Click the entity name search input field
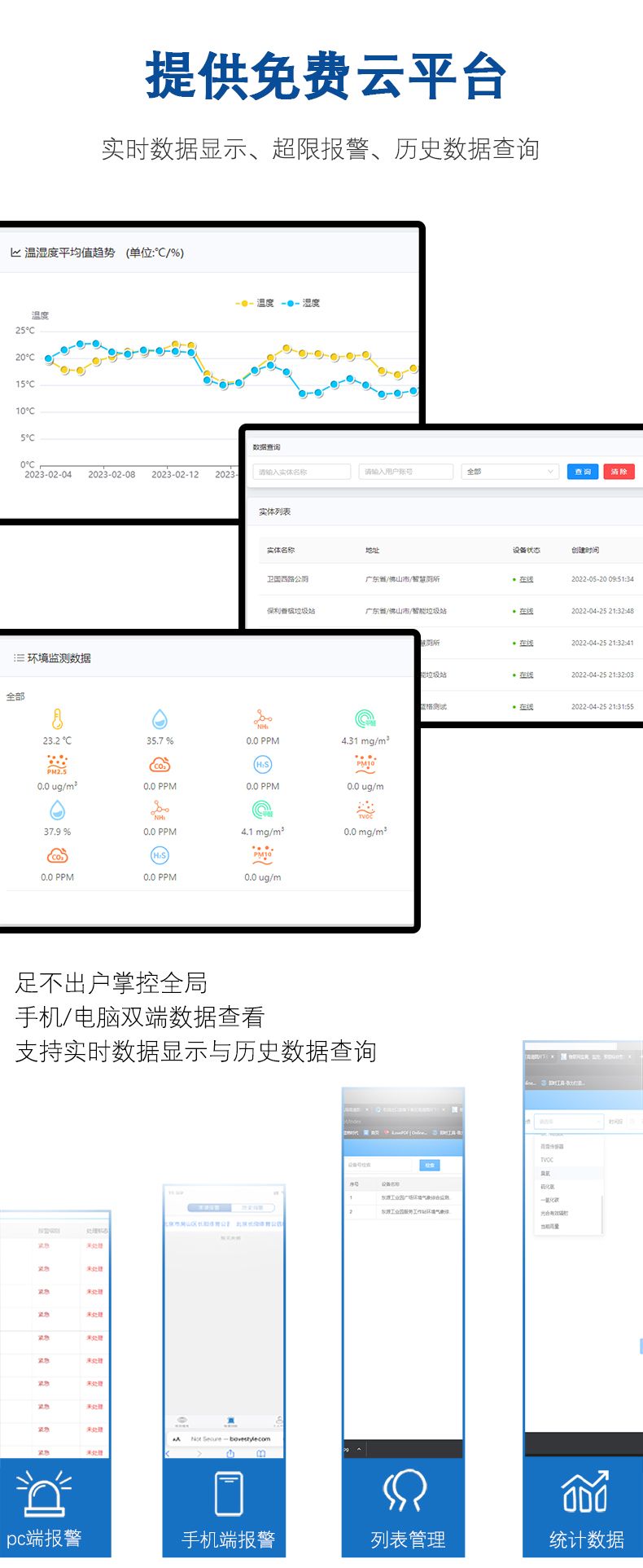Screen dimensions: 643x1568 coord(302,472)
